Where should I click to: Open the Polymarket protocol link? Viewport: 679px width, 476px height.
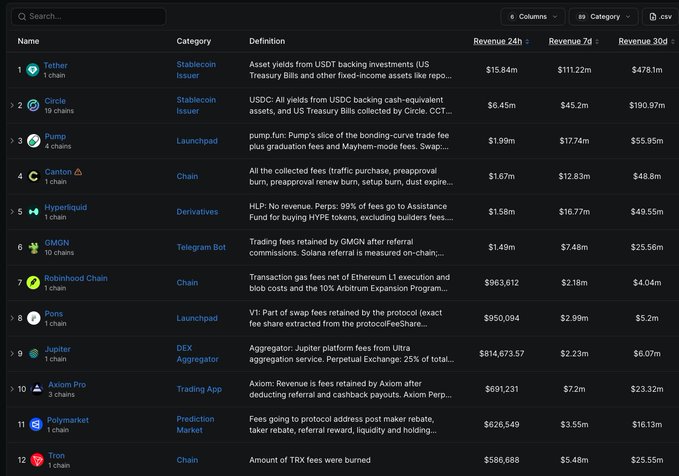point(68,420)
